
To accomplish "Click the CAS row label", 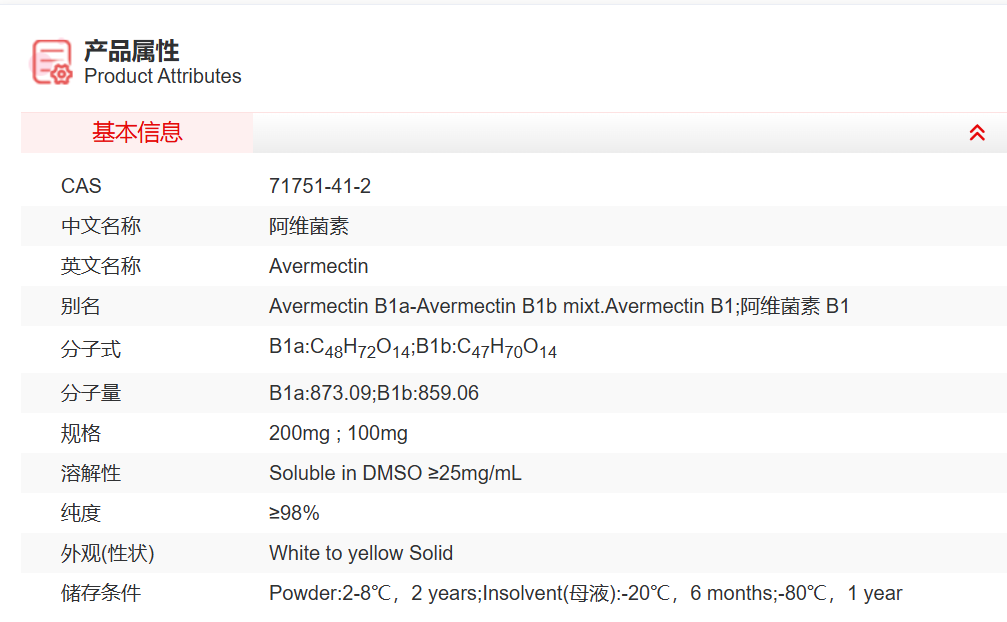I will (x=81, y=186).
